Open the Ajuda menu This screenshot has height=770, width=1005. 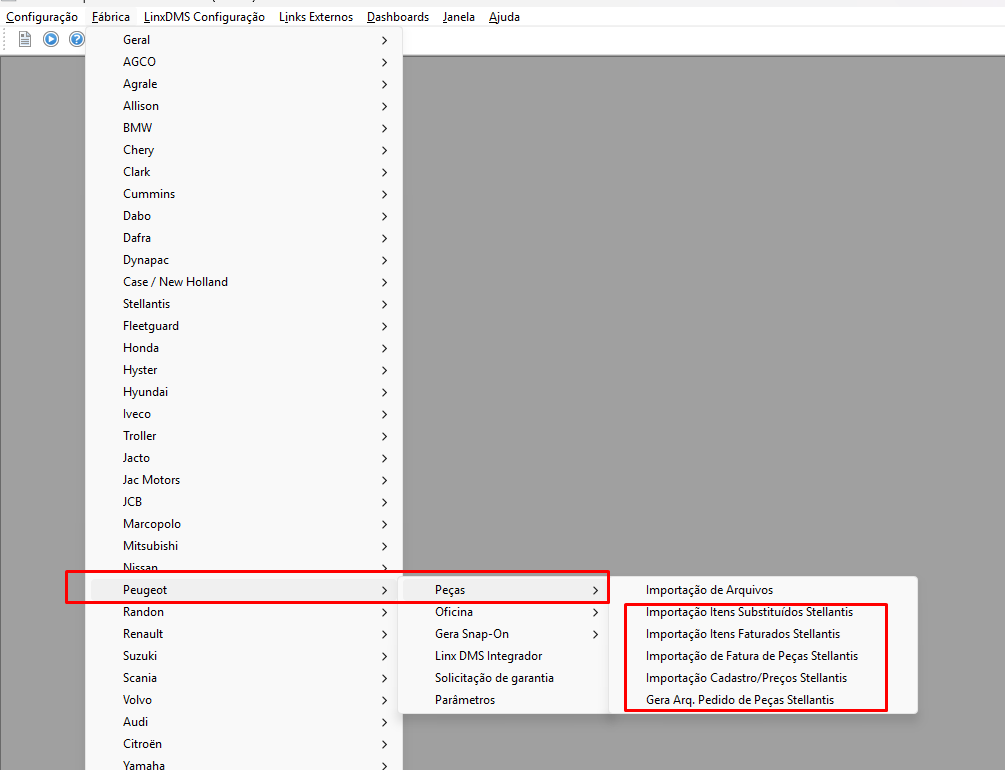pyautogui.click(x=504, y=17)
